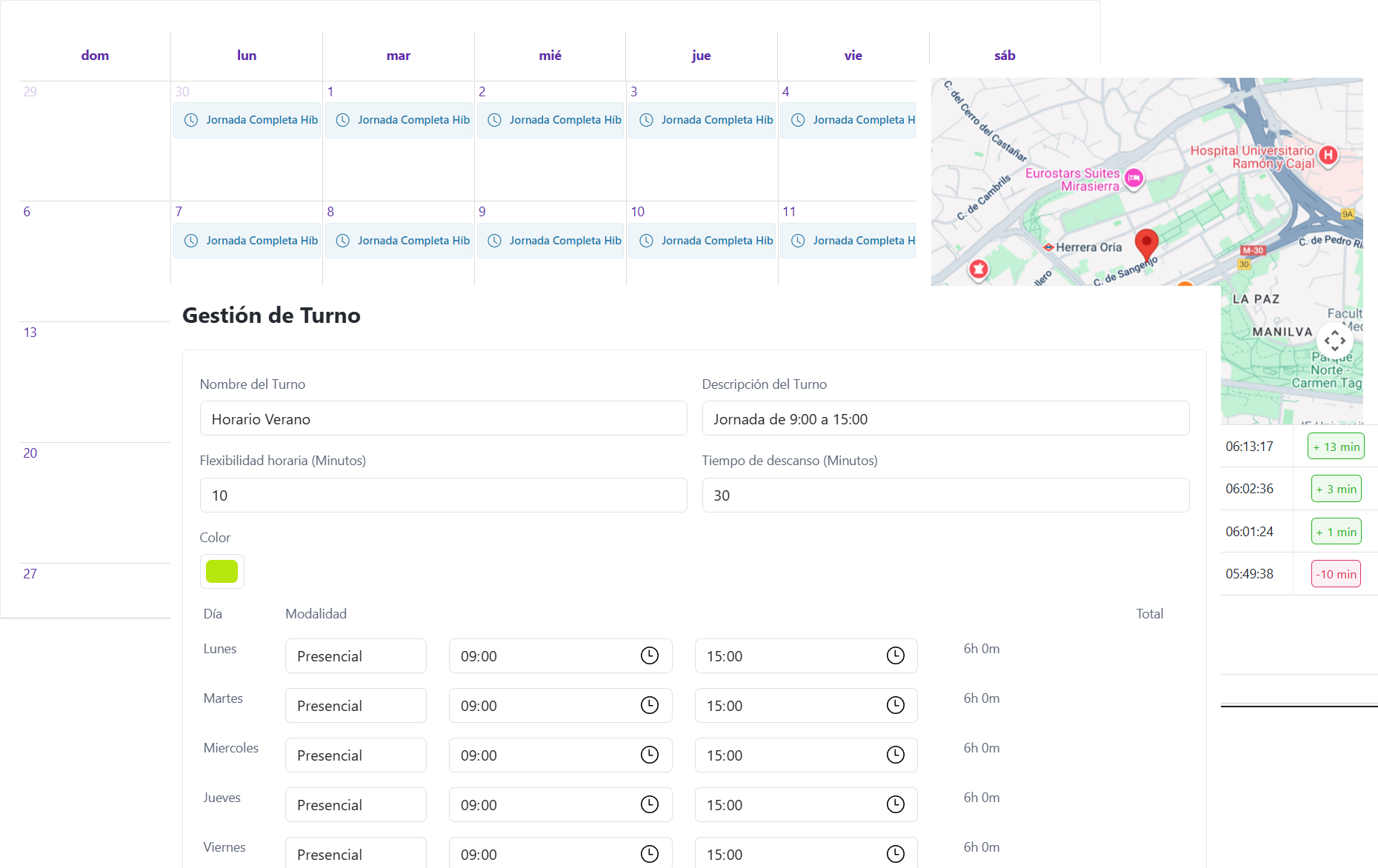Screen dimensions: 1378x868
Task: Open Jueves modalidad Presencial dropdown
Action: pos(356,804)
